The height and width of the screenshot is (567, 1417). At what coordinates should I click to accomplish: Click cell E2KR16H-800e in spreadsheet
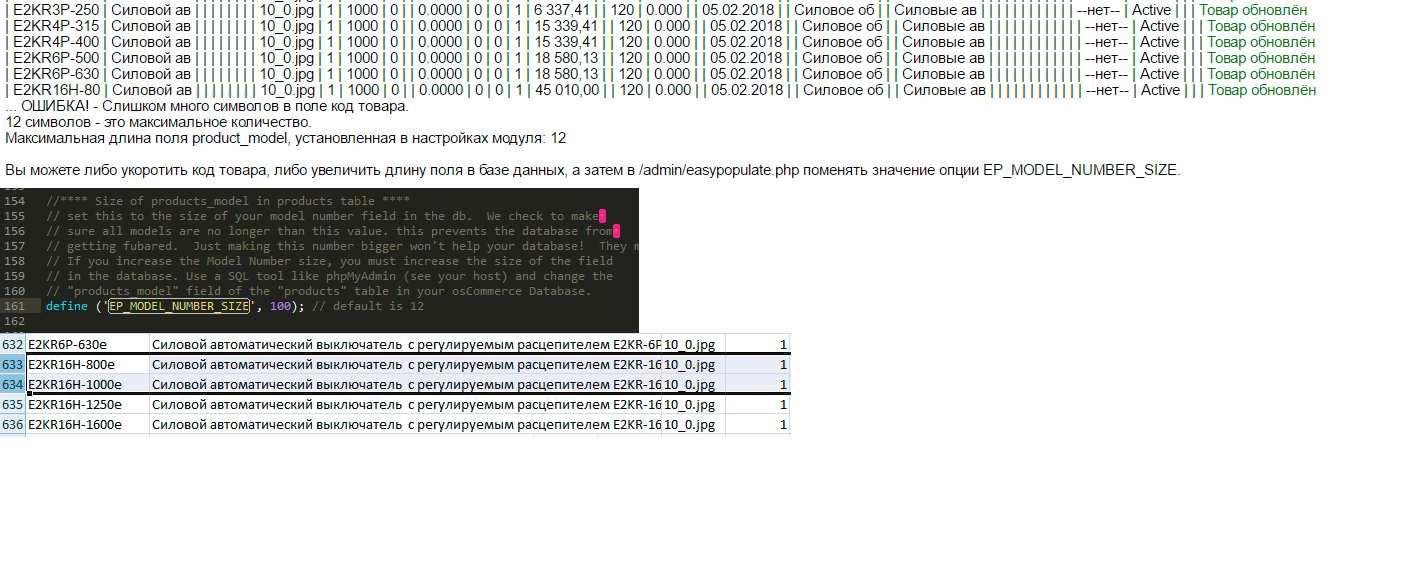point(88,365)
